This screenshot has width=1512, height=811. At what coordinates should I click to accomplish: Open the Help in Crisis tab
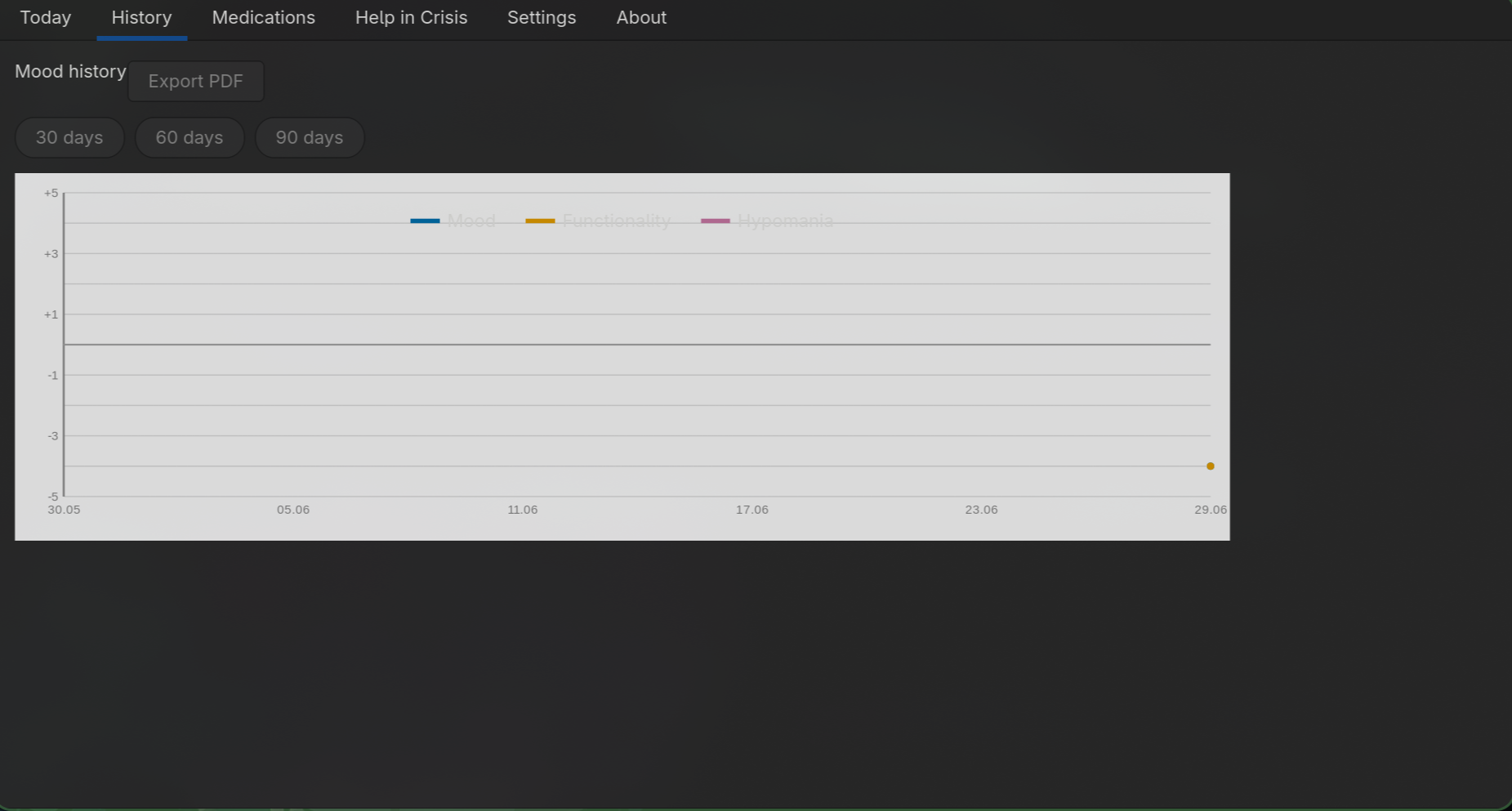tap(411, 18)
